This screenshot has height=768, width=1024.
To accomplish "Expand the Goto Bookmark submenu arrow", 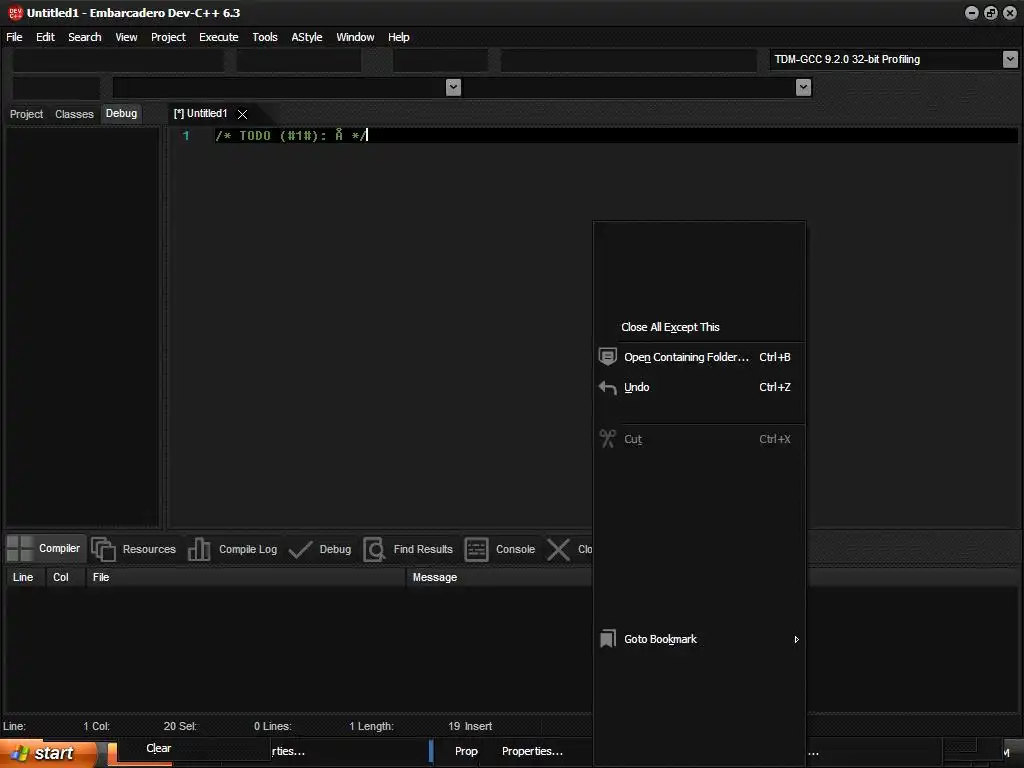I will (x=796, y=639).
